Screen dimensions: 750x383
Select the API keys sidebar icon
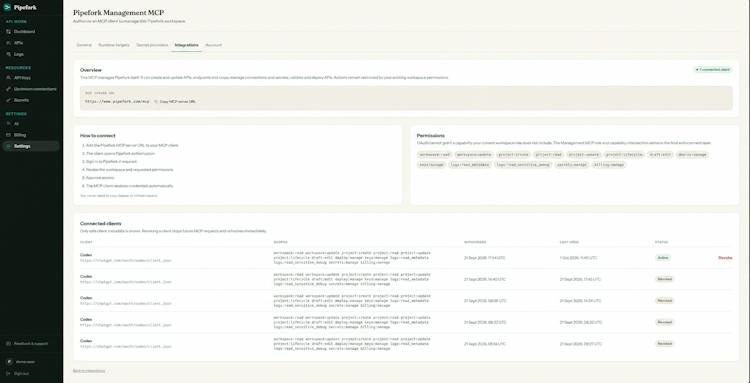click(8, 77)
